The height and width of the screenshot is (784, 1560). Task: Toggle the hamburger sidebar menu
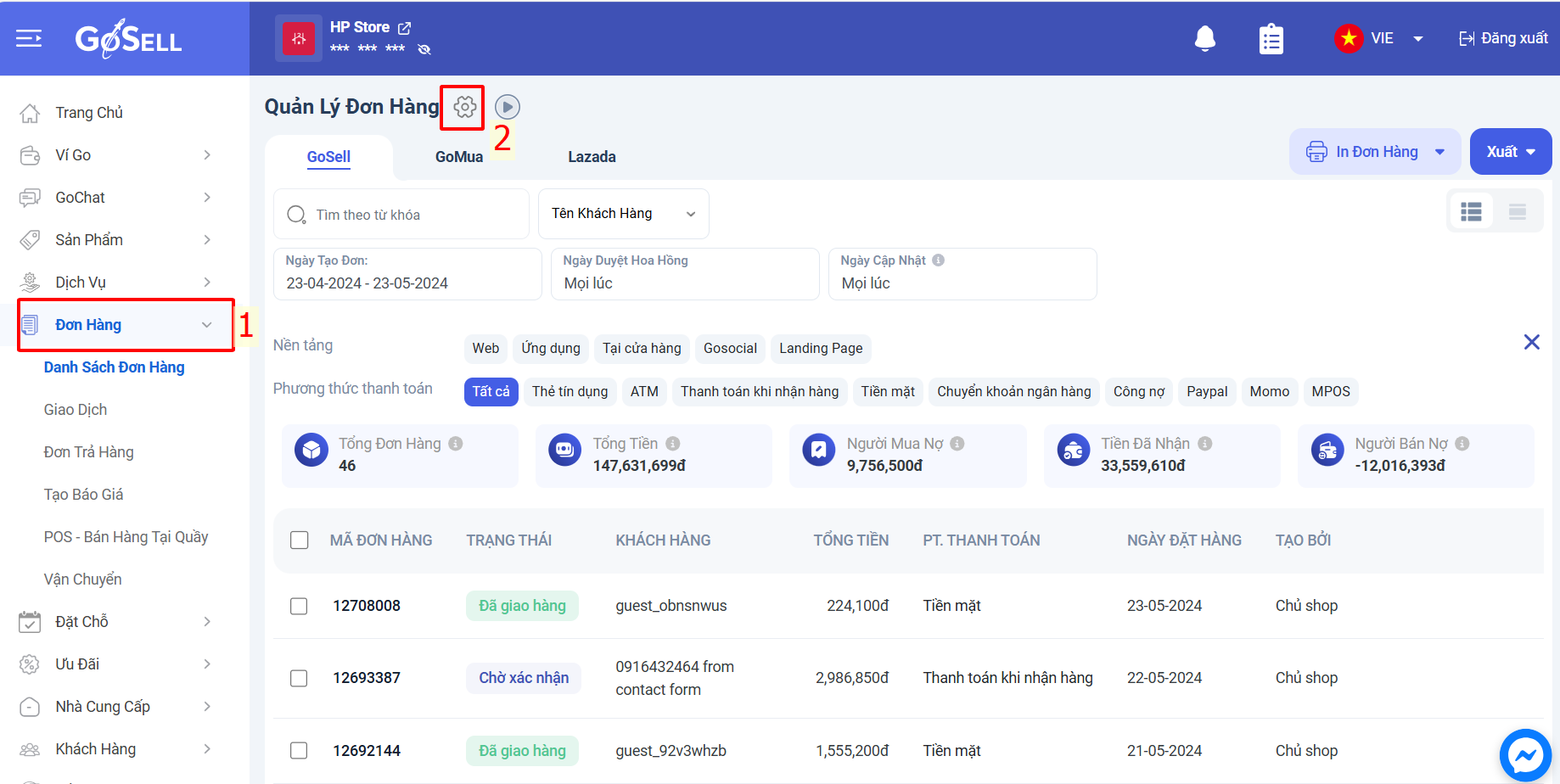(x=29, y=38)
